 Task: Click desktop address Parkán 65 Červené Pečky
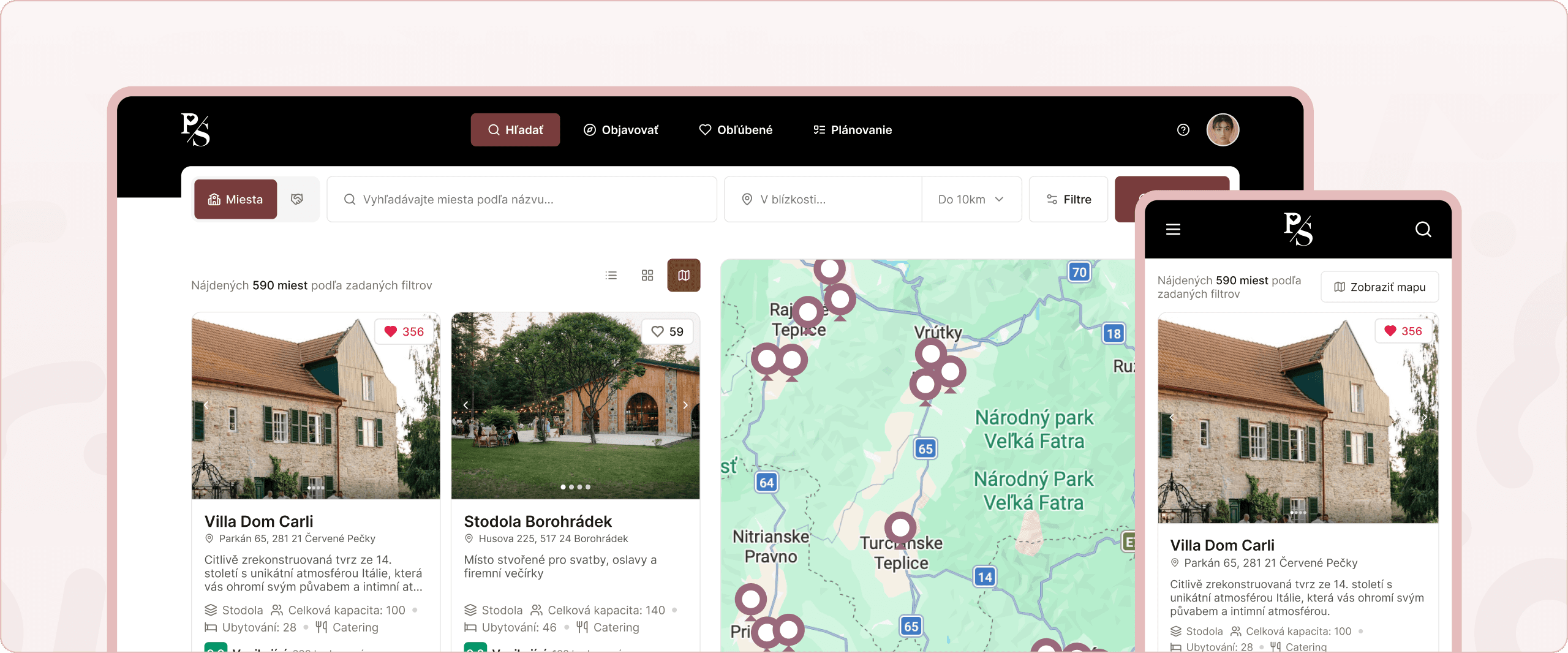297,538
